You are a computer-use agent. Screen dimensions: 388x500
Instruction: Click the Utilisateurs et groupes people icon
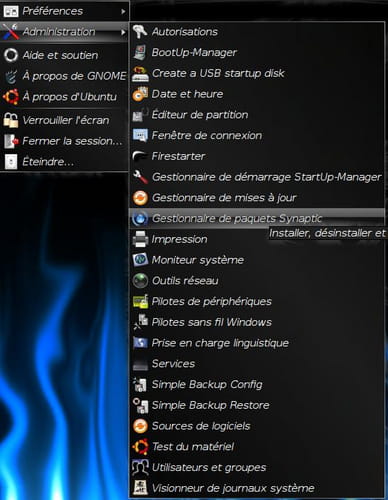(140, 467)
